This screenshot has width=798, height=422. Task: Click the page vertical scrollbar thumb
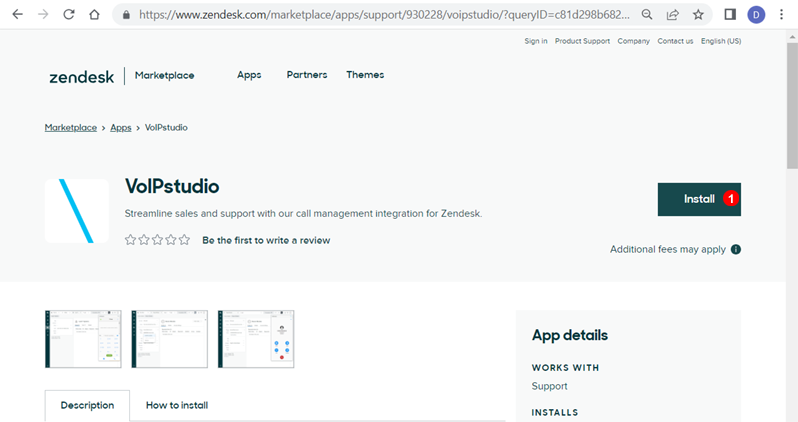[792, 107]
